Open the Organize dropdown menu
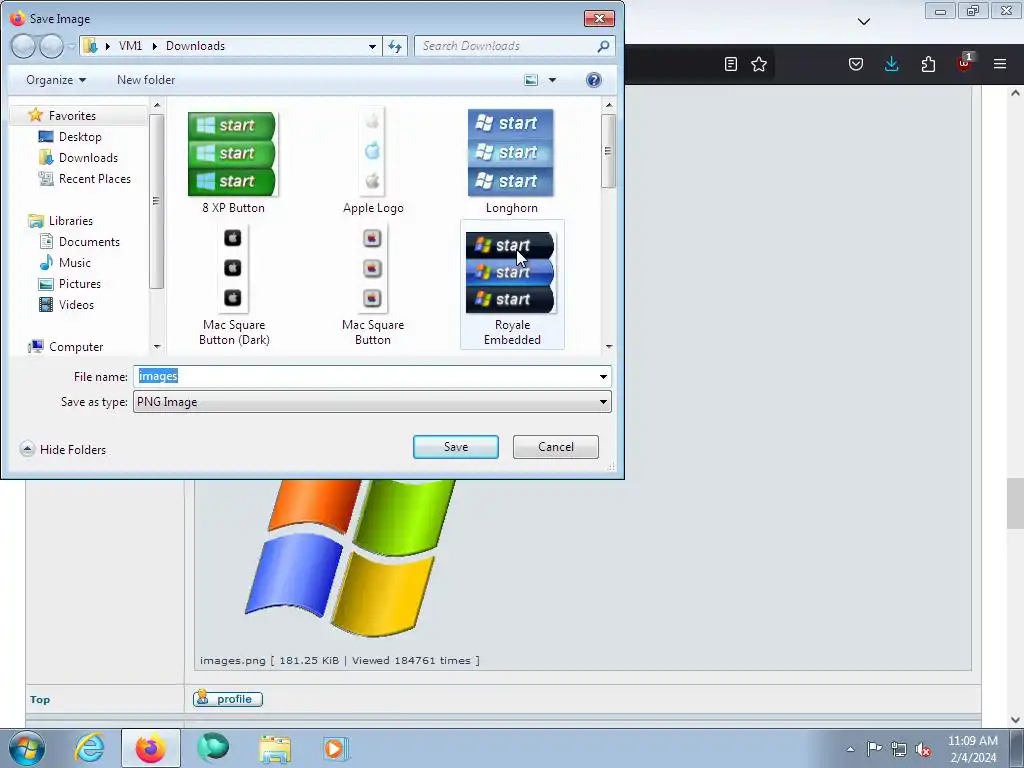This screenshot has height=768, width=1024. point(56,80)
